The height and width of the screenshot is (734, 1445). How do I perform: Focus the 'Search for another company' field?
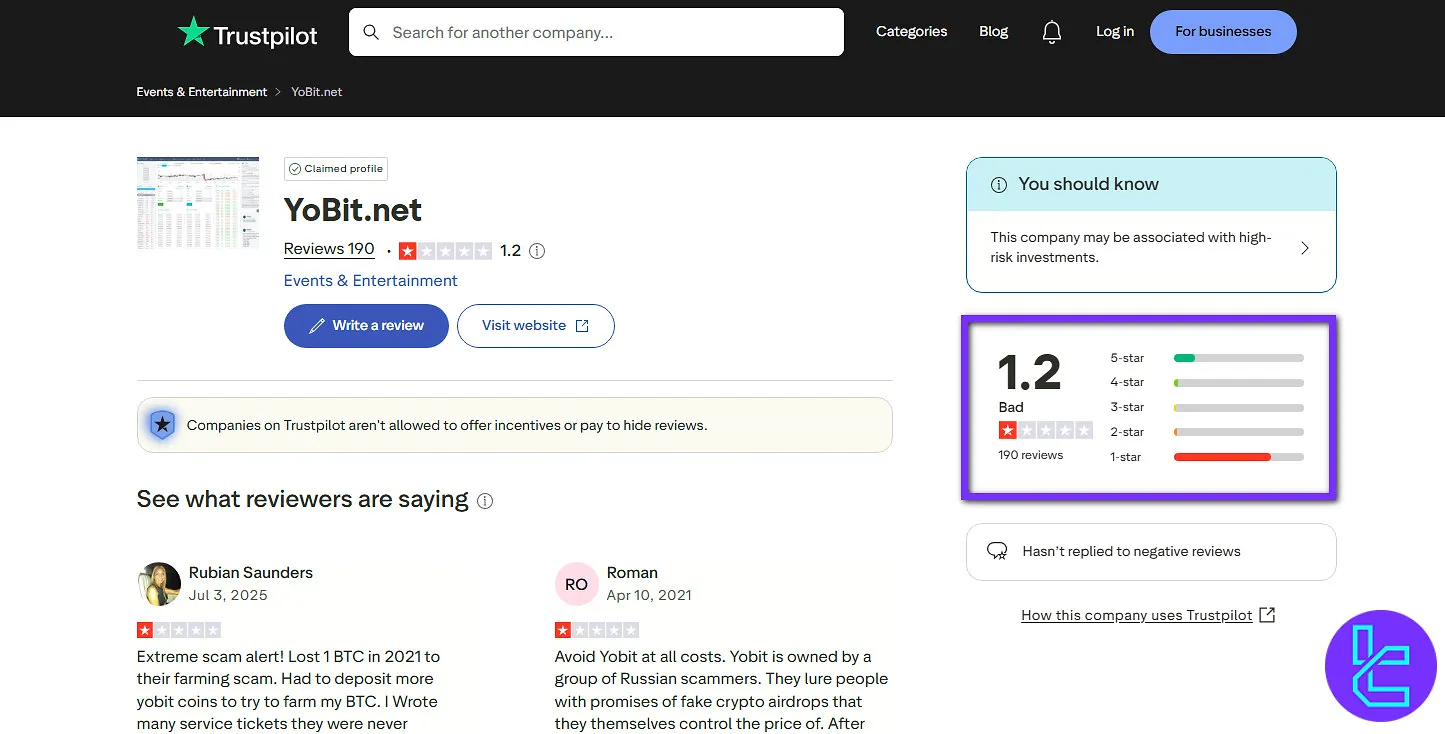[x=596, y=32]
